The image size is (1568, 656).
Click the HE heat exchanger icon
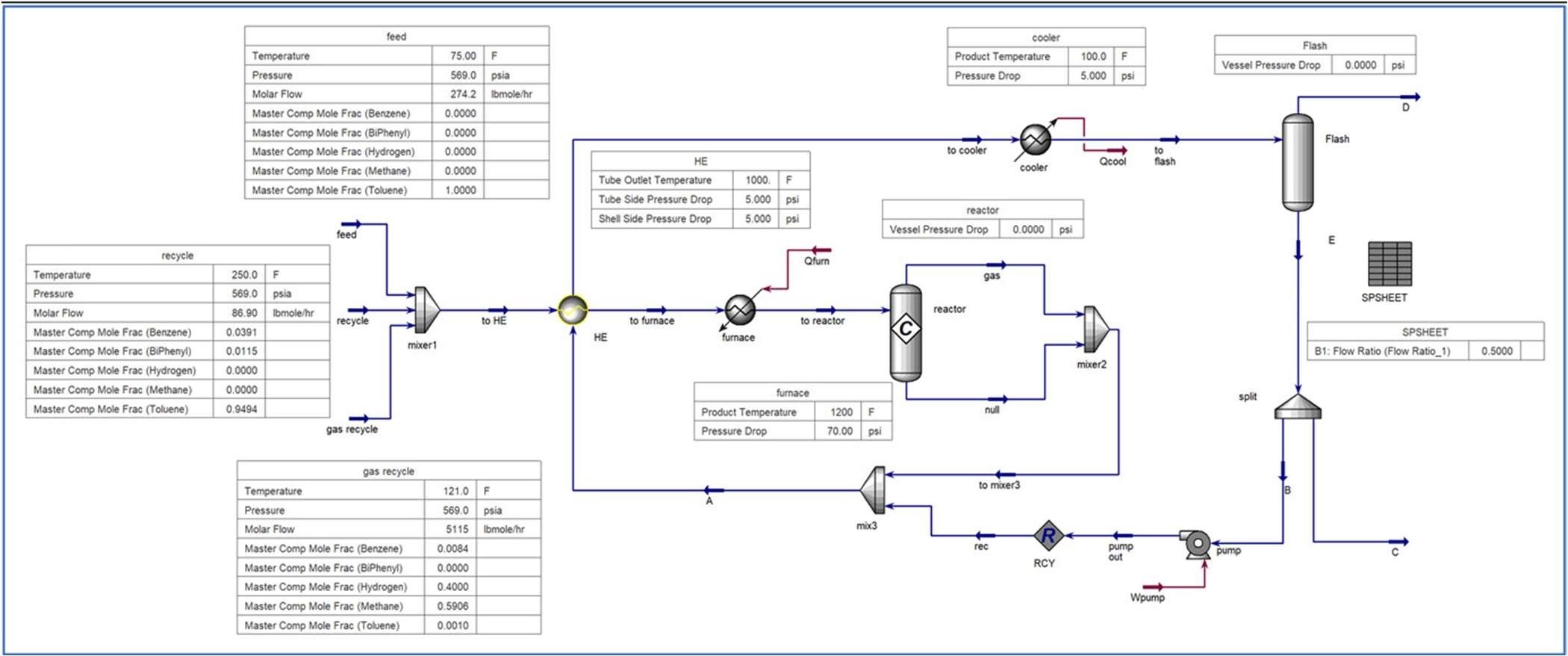click(573, 310)
